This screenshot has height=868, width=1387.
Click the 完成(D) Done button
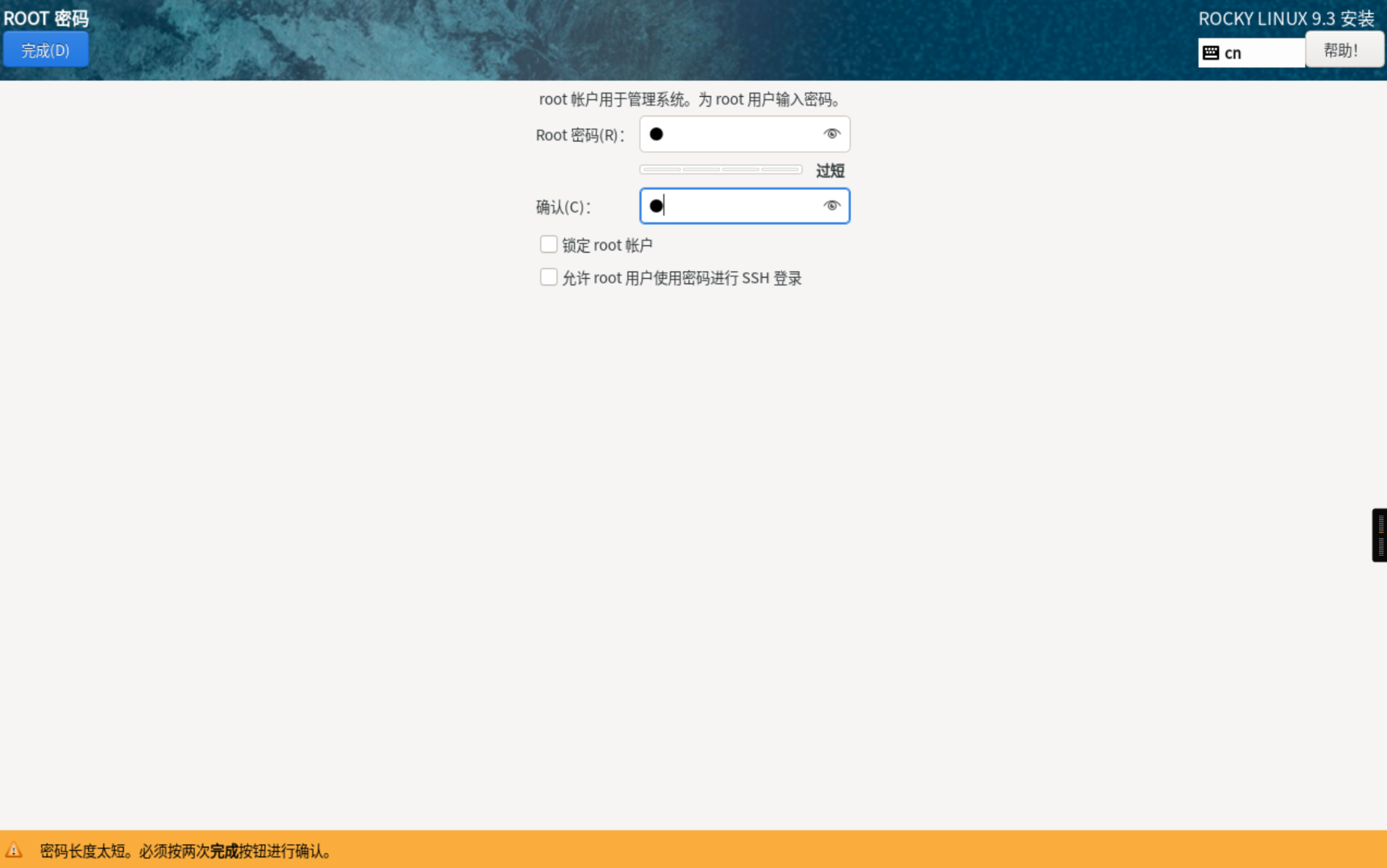point(46,50)
